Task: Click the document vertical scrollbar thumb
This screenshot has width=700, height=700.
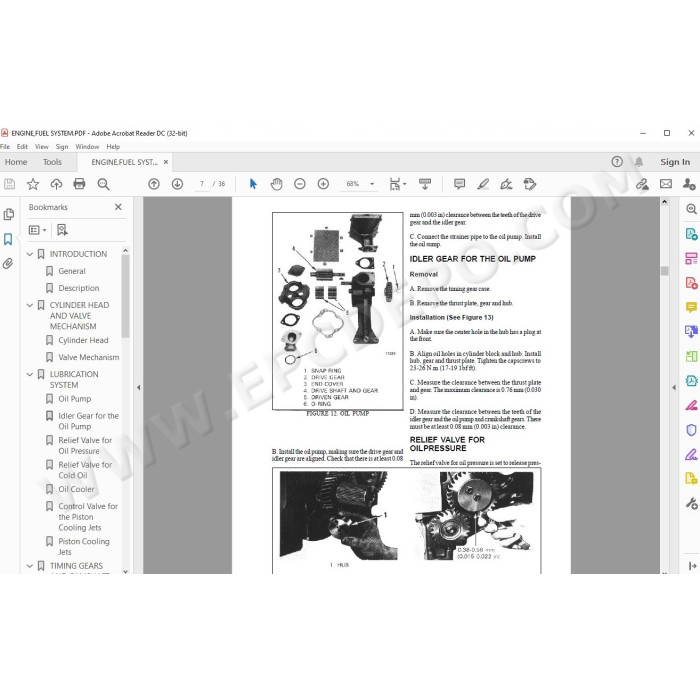Action: (664, 271)
